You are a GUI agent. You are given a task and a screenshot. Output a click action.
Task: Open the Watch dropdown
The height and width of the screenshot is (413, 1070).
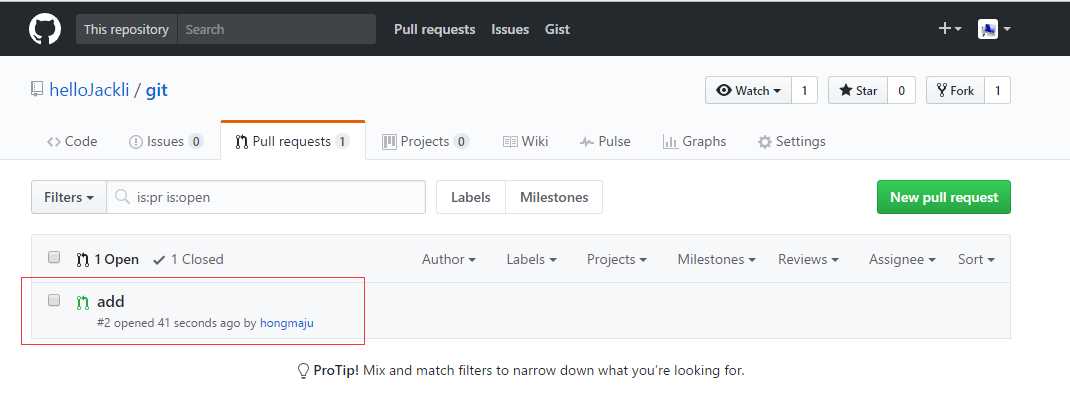[x=749, y=90]
